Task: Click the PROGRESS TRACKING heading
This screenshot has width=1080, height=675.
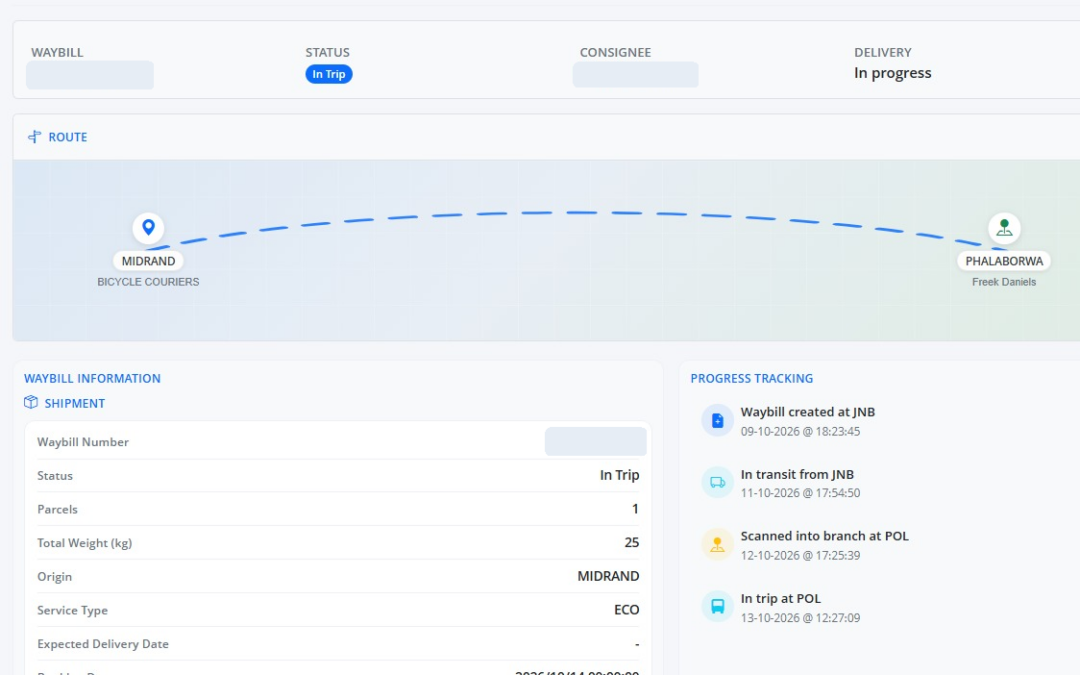Action: (x=751, y=378)
